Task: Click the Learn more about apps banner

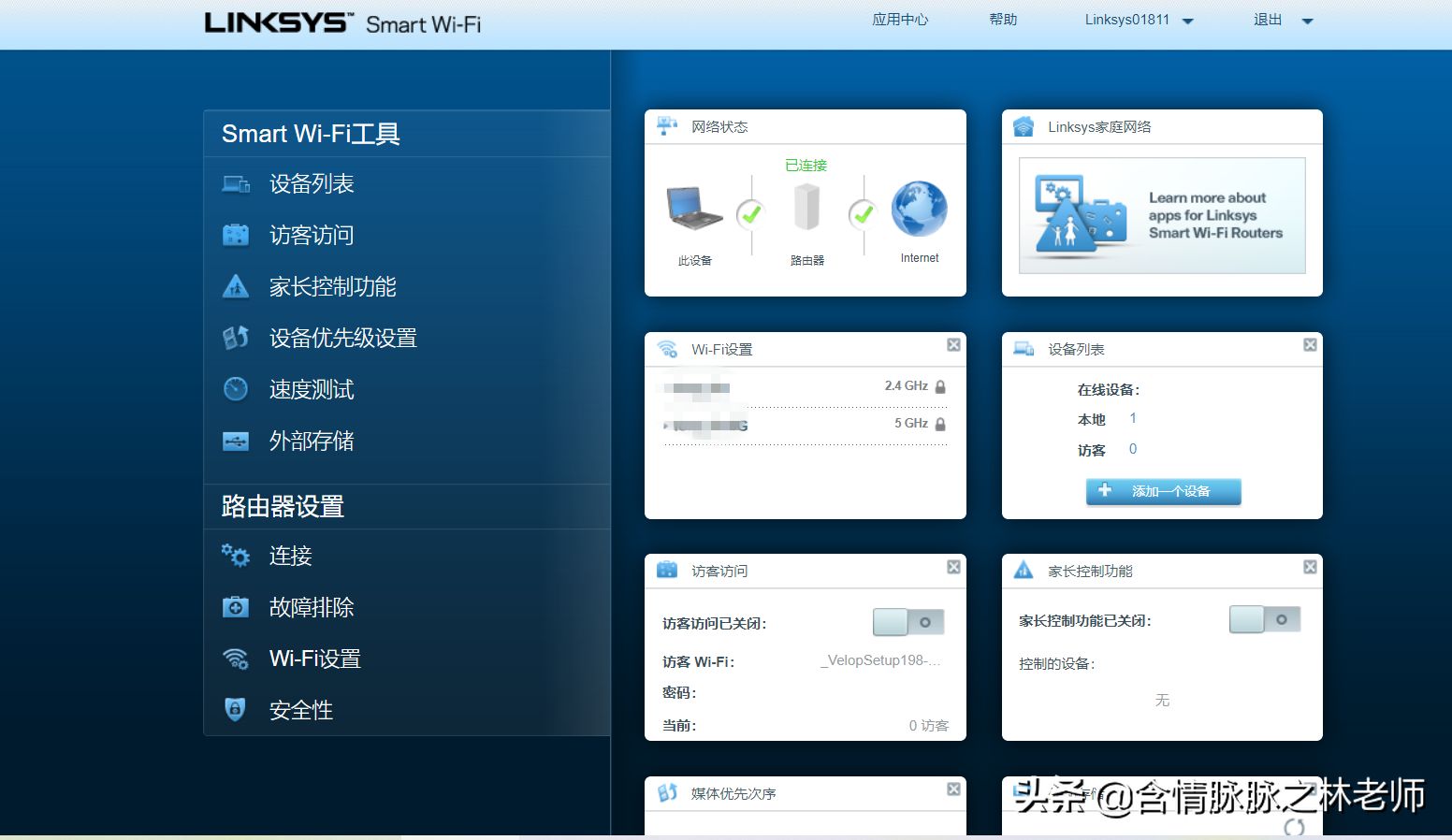Action: tap(1162, 215)
